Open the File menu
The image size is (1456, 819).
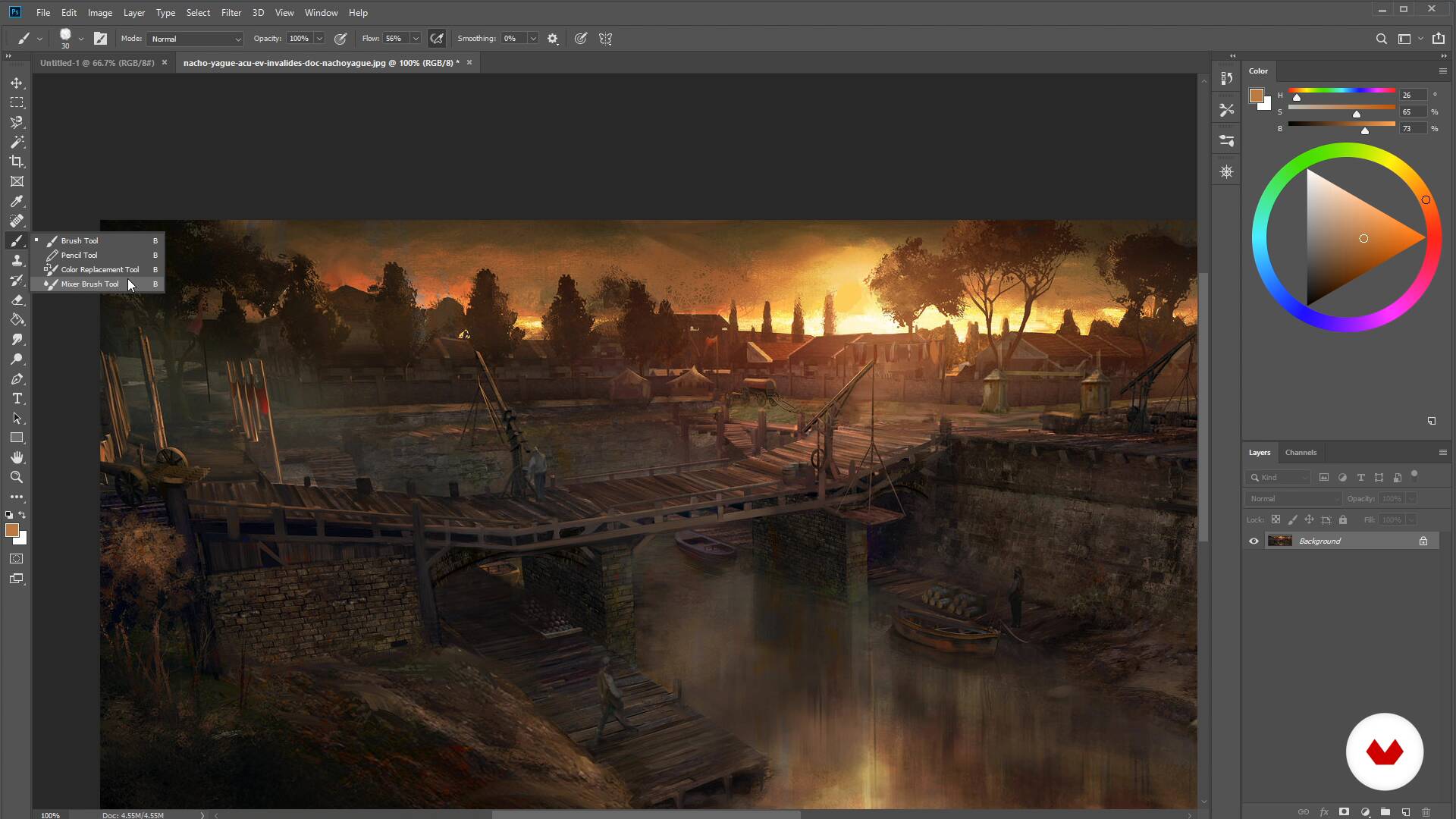(43, 13)
